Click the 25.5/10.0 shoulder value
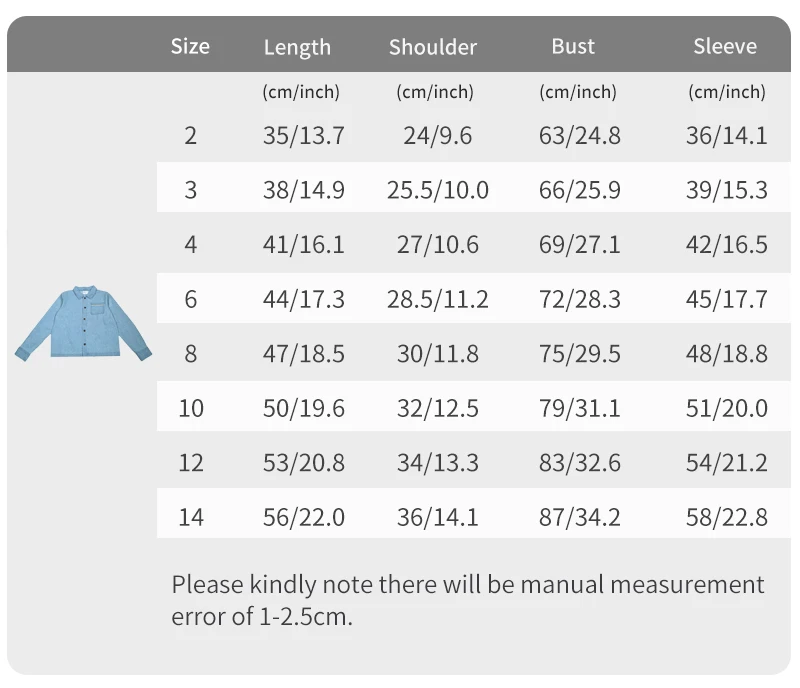This screenshot has height=688, width=800. point(438,190)
